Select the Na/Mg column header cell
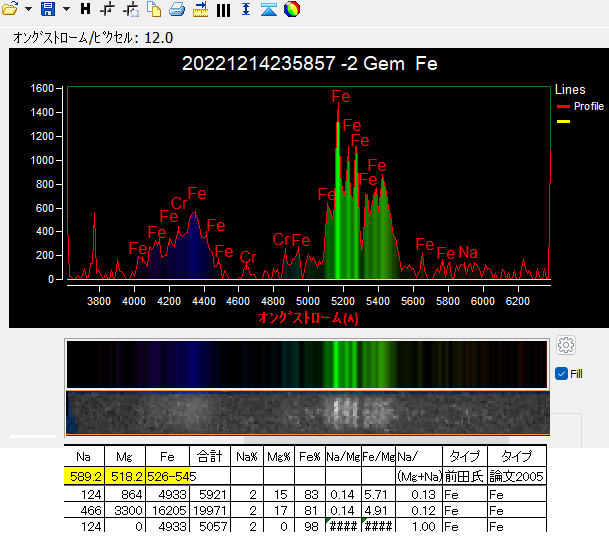 pyautogui.click(x=343, y=456)
